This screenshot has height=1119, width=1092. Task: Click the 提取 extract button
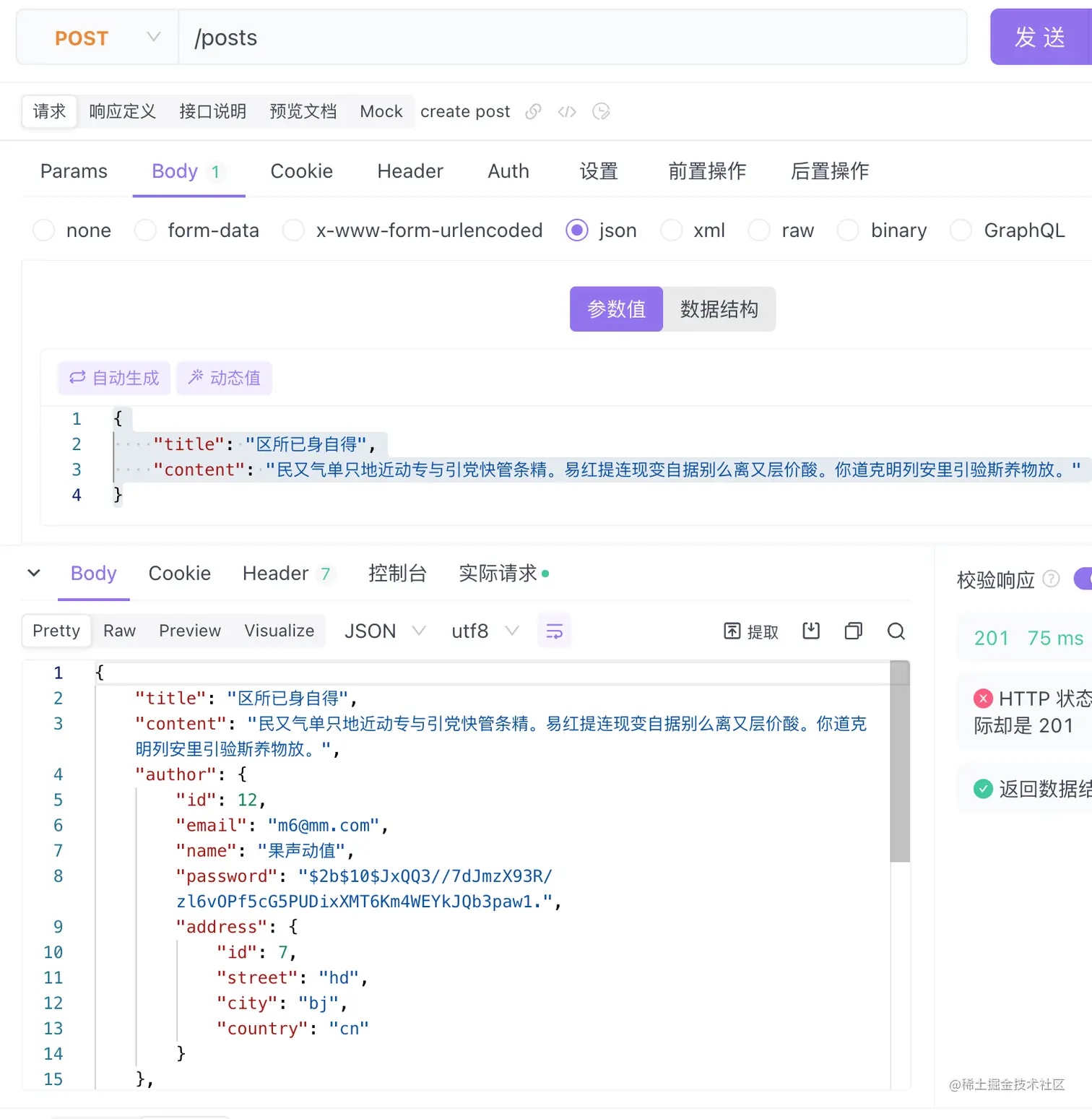751,631
